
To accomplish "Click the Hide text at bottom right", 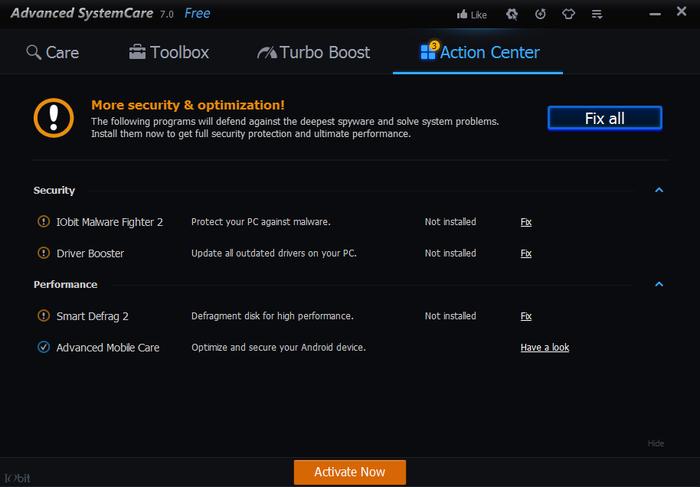I will pyautogui.click(x=656, y=443).
